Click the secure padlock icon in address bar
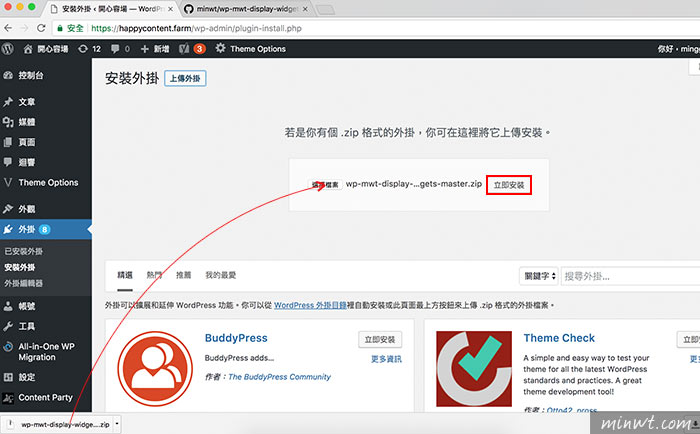Screen dimensions: 700x434 click(59, 28)
